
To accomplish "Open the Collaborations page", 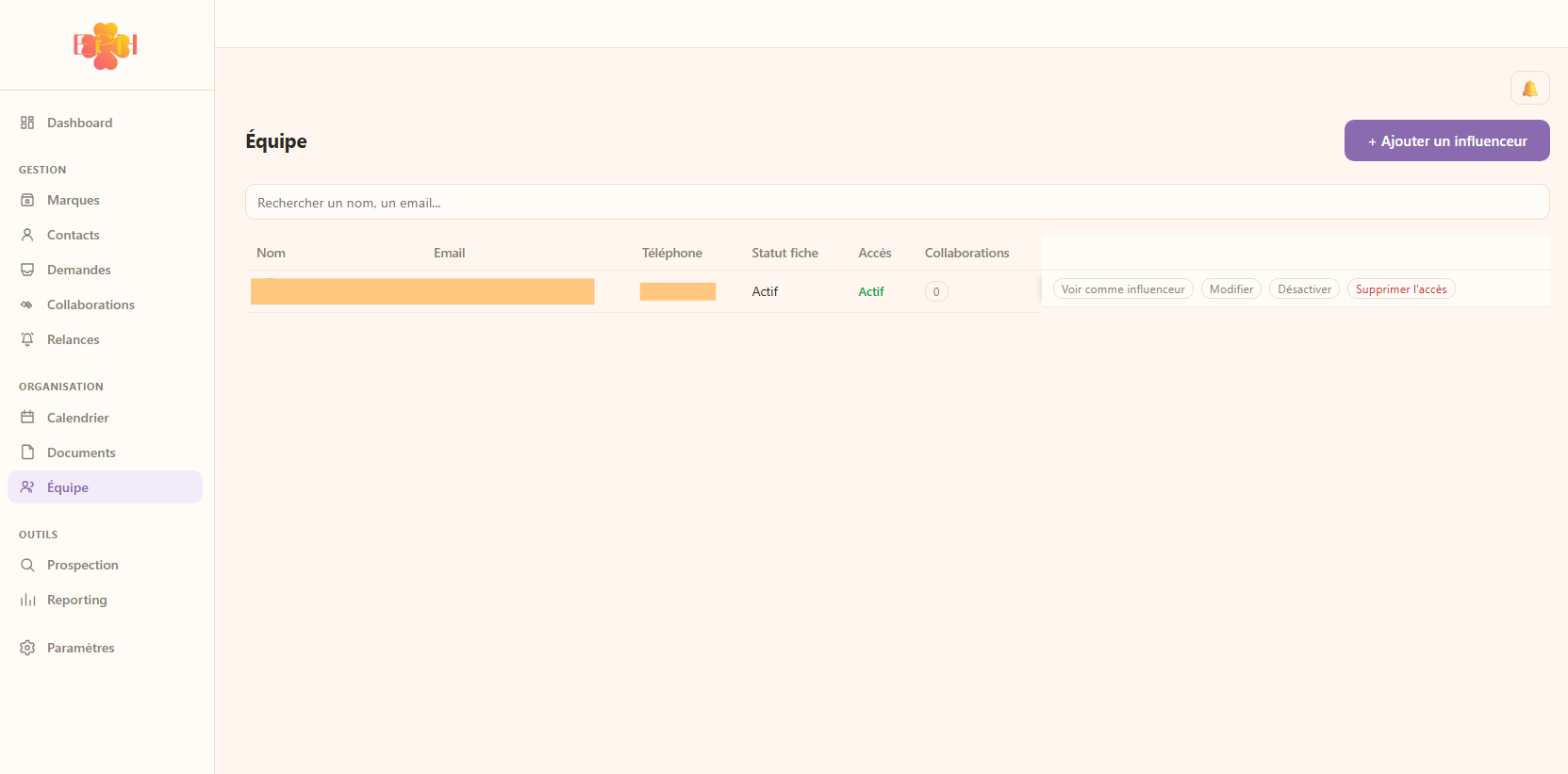I will (105, 305).
